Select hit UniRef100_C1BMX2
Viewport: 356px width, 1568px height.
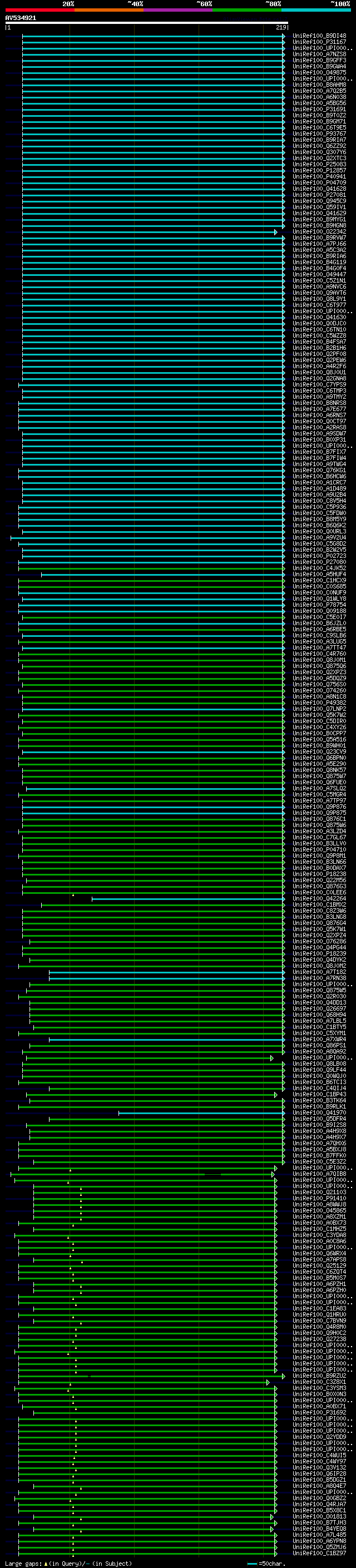tap(319, 904)
